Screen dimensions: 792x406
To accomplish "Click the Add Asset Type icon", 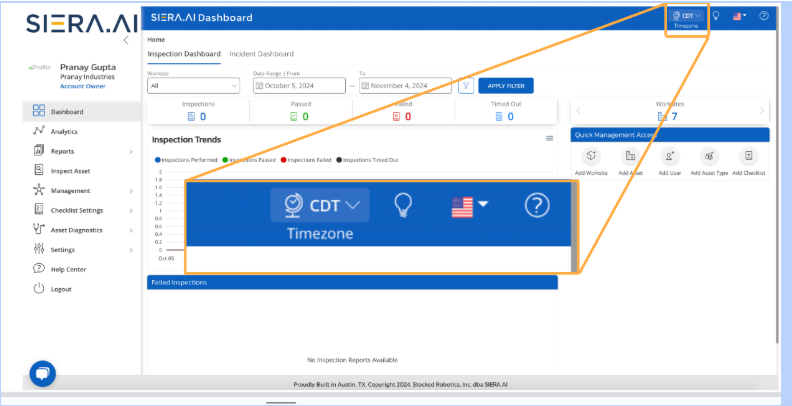I will pyautogui.click(x=709, y=156).
